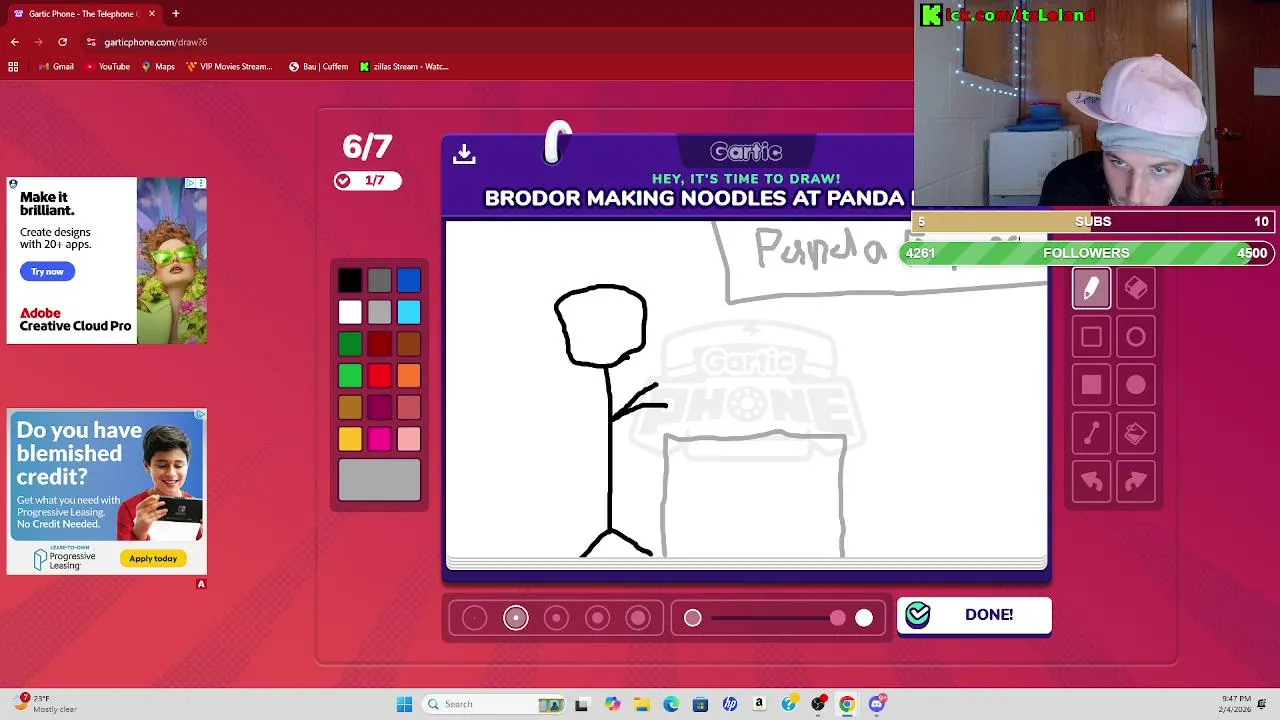Open the YouTube bookmark
Image resolution: width=1280 pixels, height=720 pixels.
(x=107, y=67)
